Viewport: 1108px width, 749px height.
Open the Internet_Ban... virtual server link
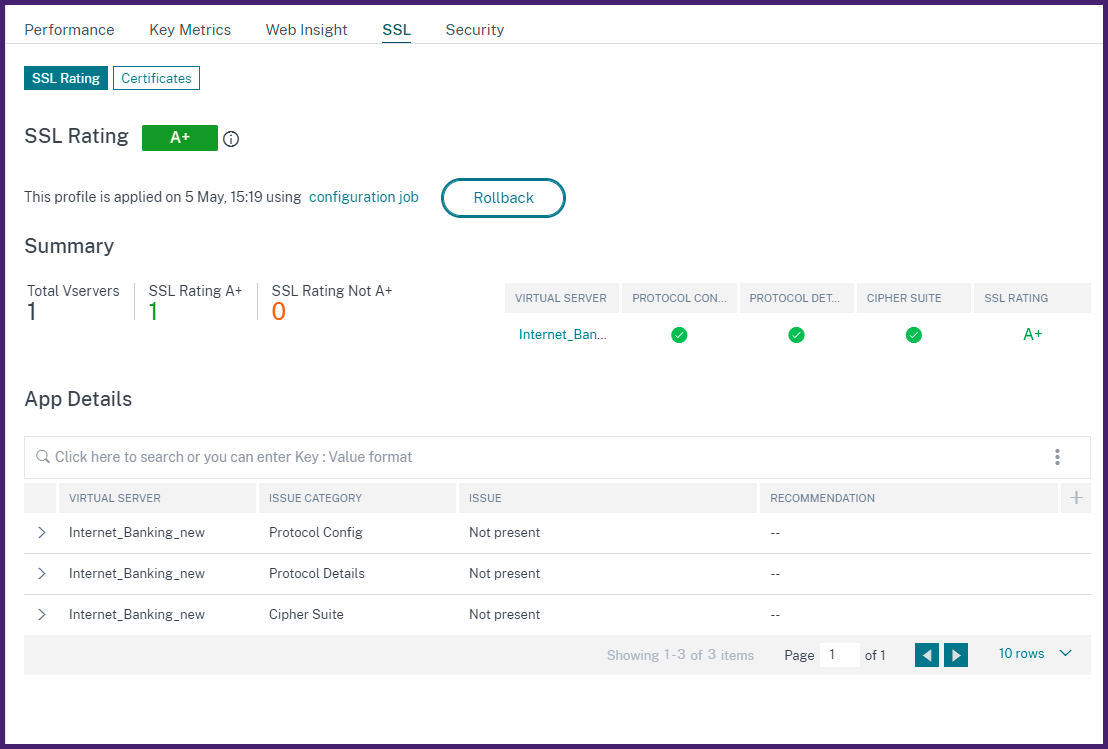[563, 335]
